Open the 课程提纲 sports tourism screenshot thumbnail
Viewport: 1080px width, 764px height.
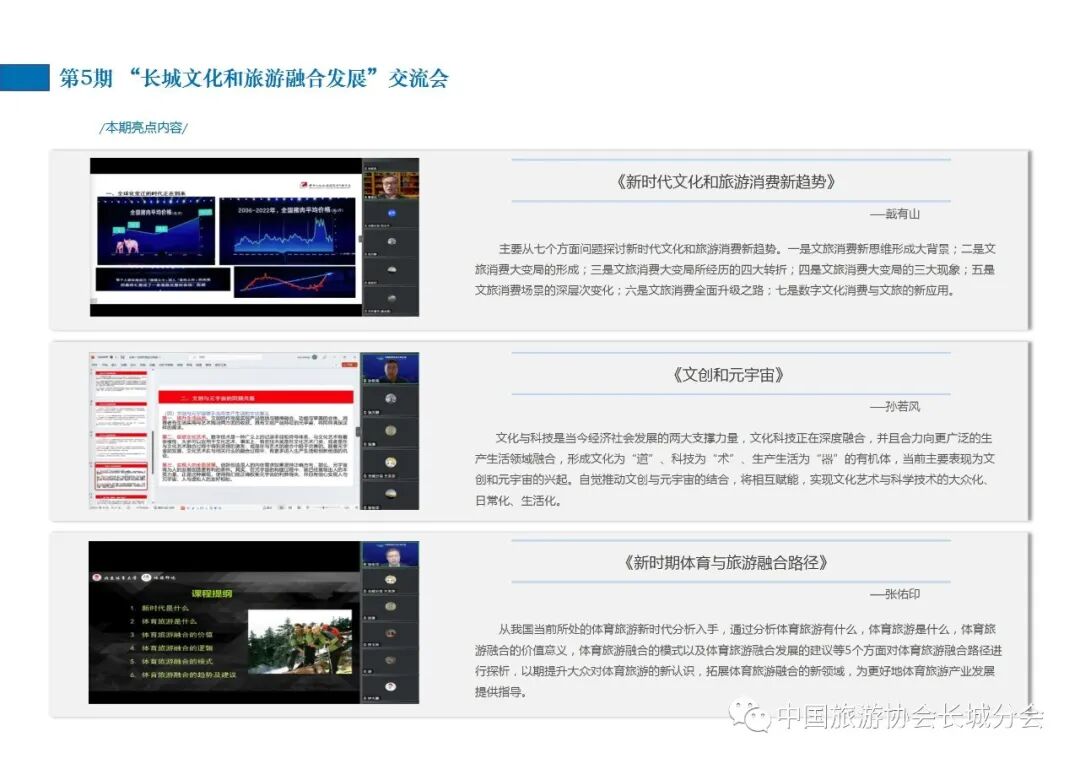[253, 622]
